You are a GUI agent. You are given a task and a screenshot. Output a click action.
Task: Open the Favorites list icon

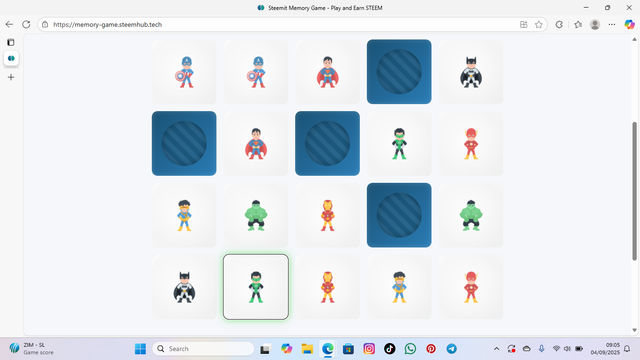[x=578, y=24]
